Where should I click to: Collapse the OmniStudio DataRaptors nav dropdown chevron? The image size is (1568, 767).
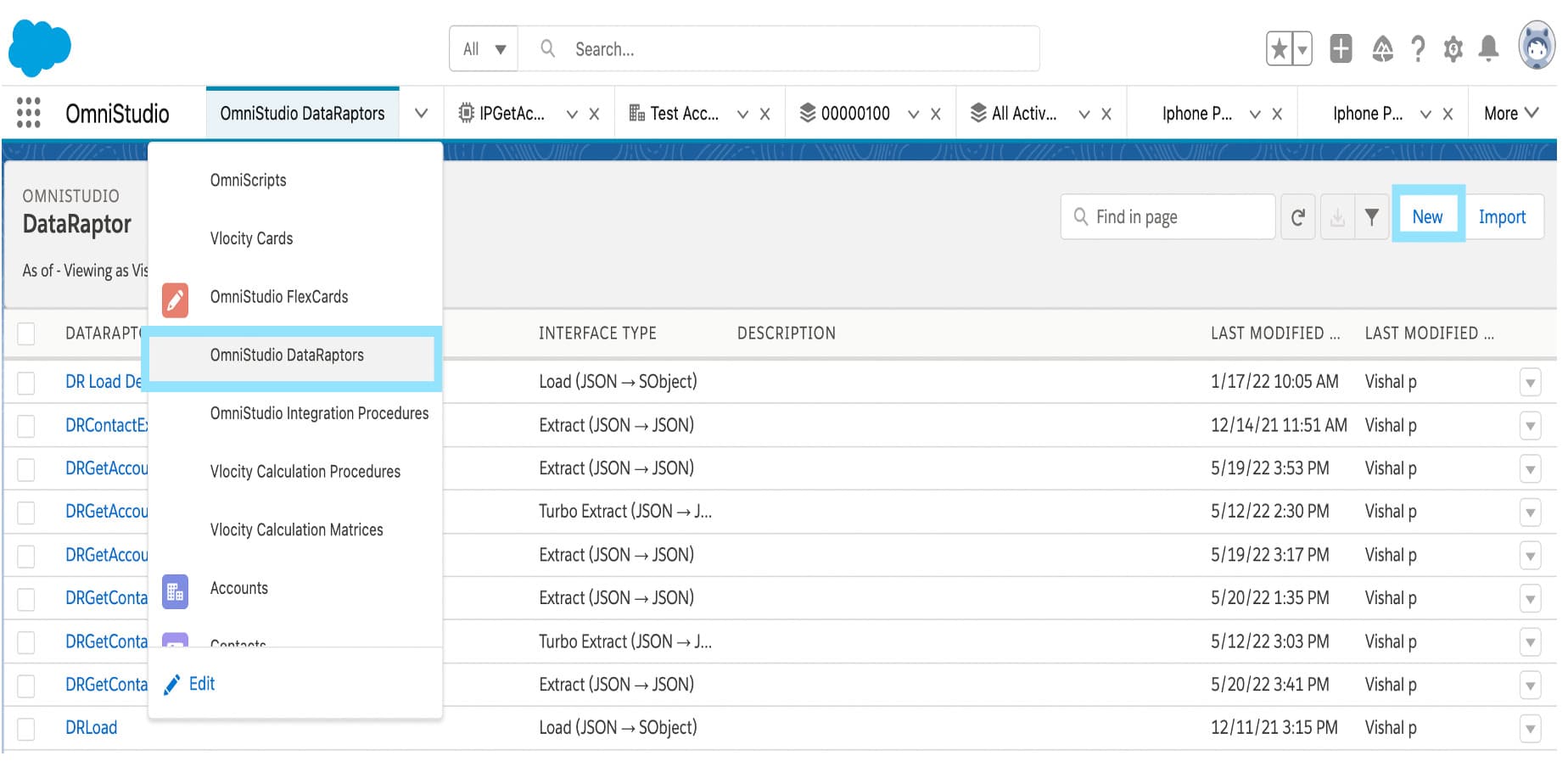[421, 113]
